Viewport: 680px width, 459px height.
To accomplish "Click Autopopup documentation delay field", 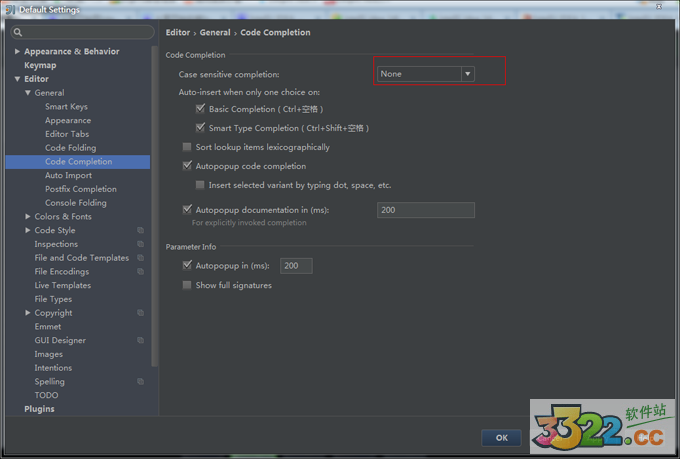I will pyautogui.click(x=426, y=210).
